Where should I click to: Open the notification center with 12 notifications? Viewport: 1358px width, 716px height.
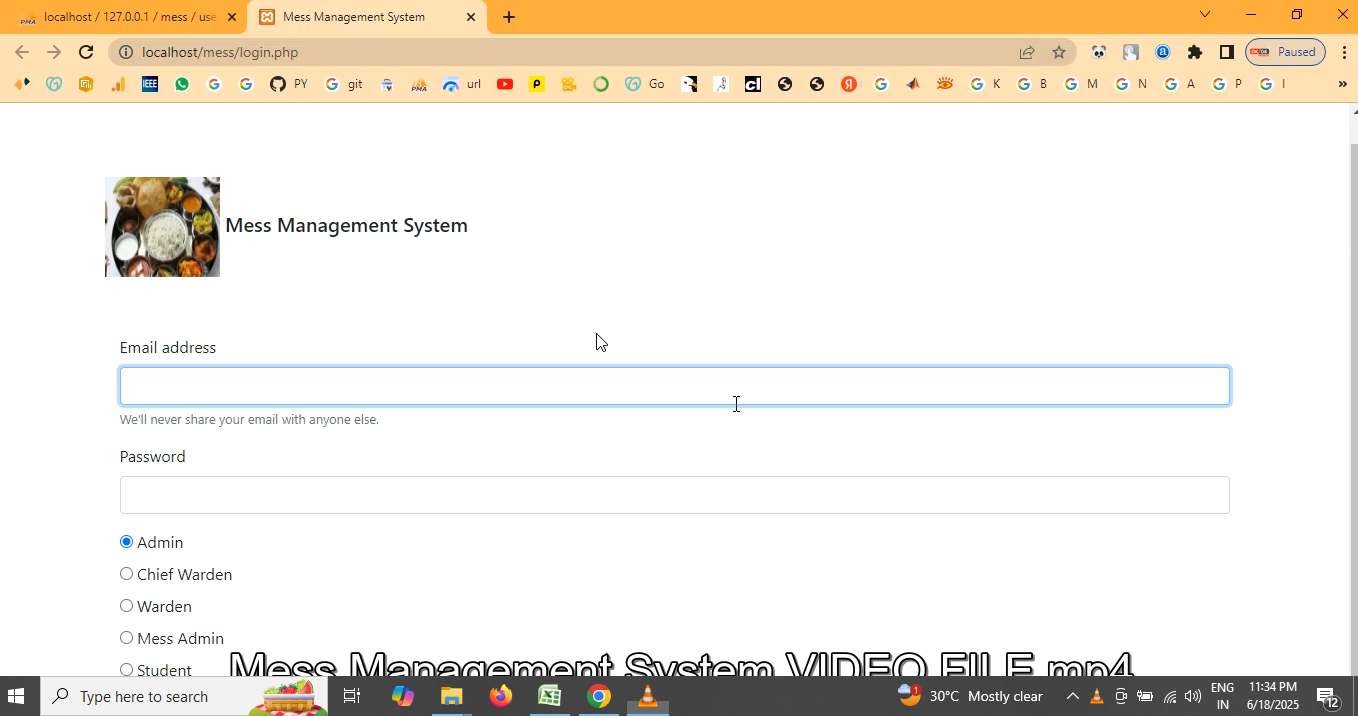click(x=1328, y=696)
